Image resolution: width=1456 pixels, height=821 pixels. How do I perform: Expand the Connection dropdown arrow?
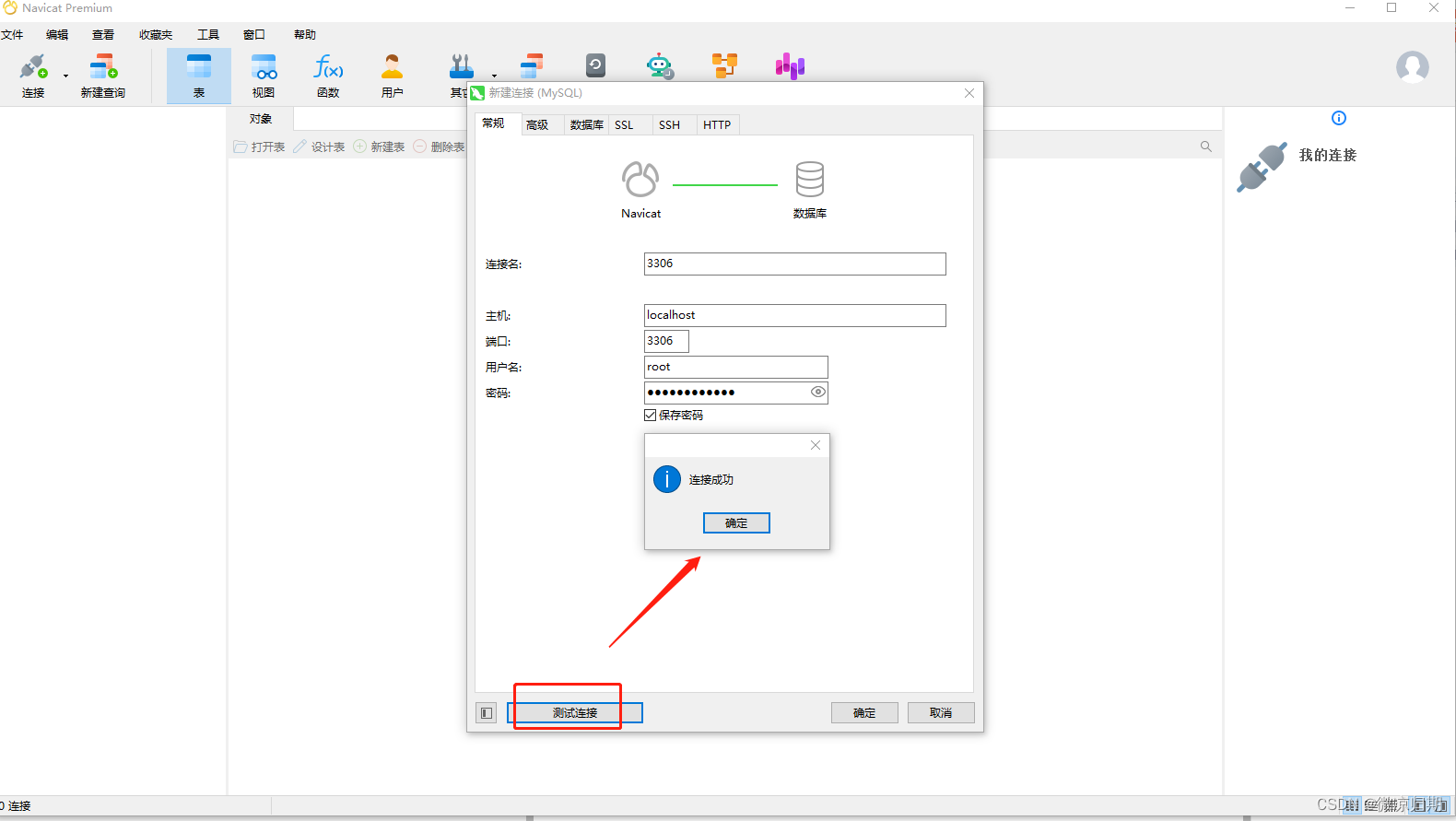[x=65, y=76]
